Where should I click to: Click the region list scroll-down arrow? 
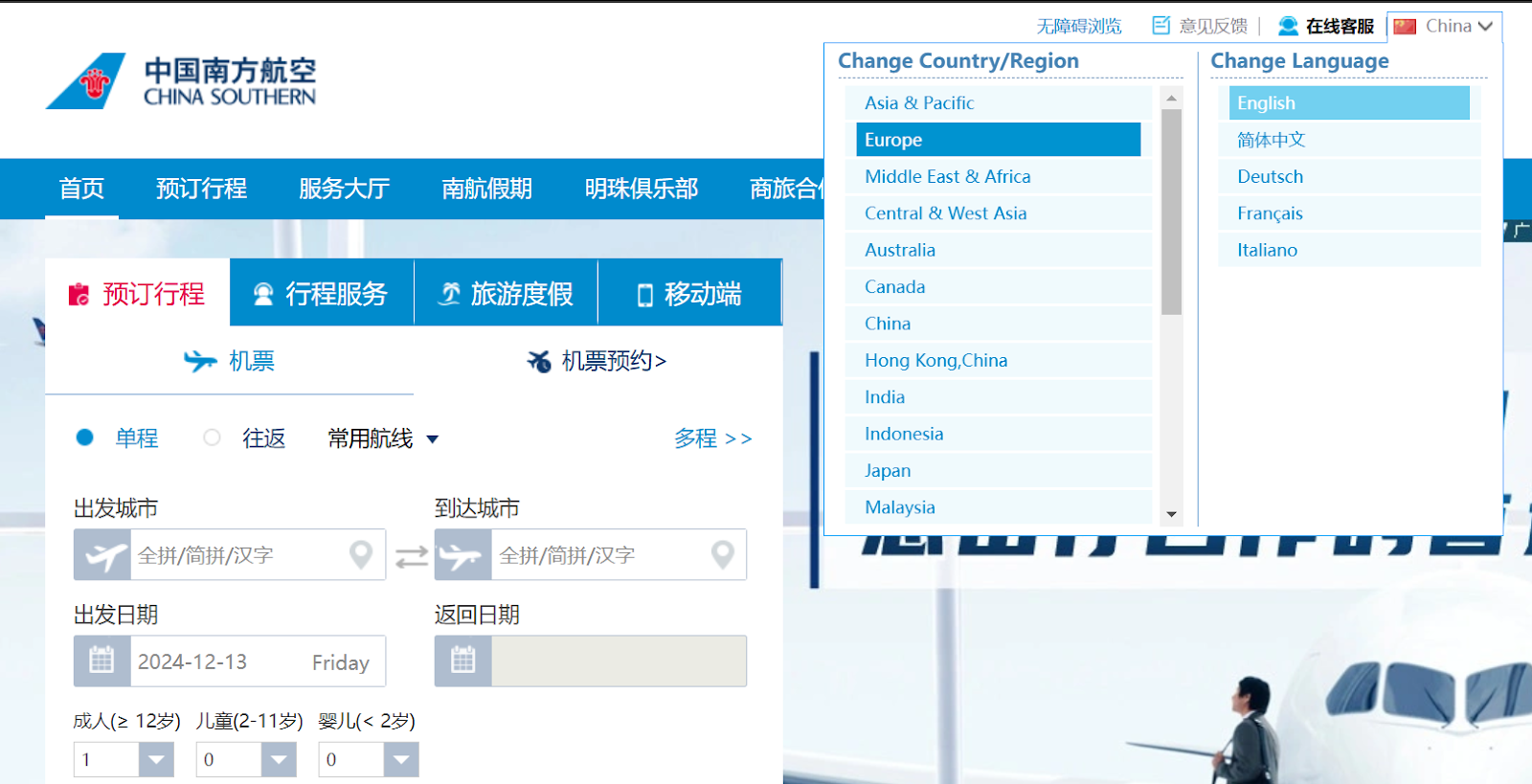pyautogui.click(x=1171, y=515)
